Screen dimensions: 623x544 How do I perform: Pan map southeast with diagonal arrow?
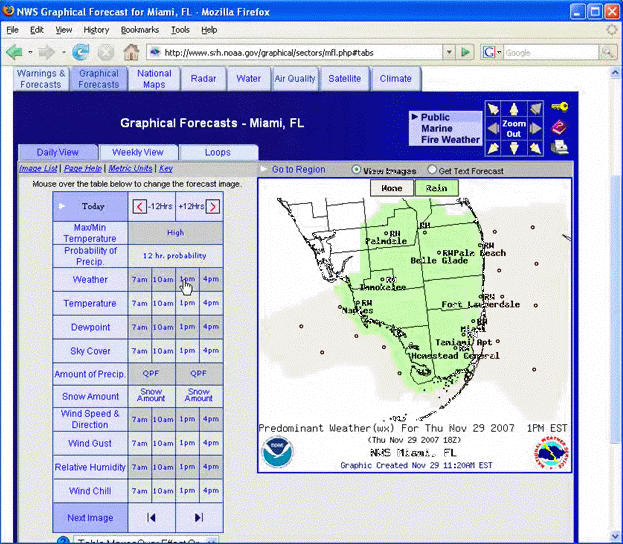click(535, 148)
